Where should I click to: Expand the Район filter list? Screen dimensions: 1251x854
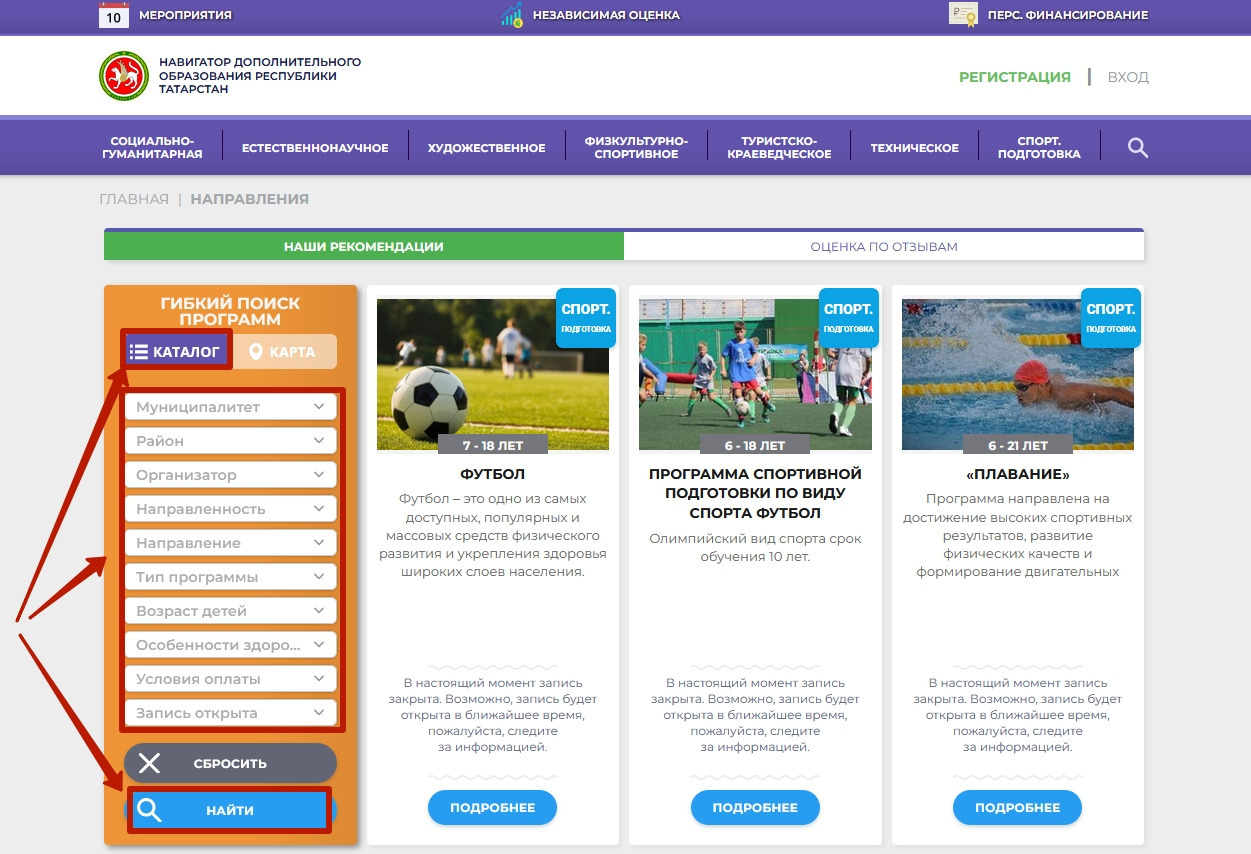[x=230, y=441]
